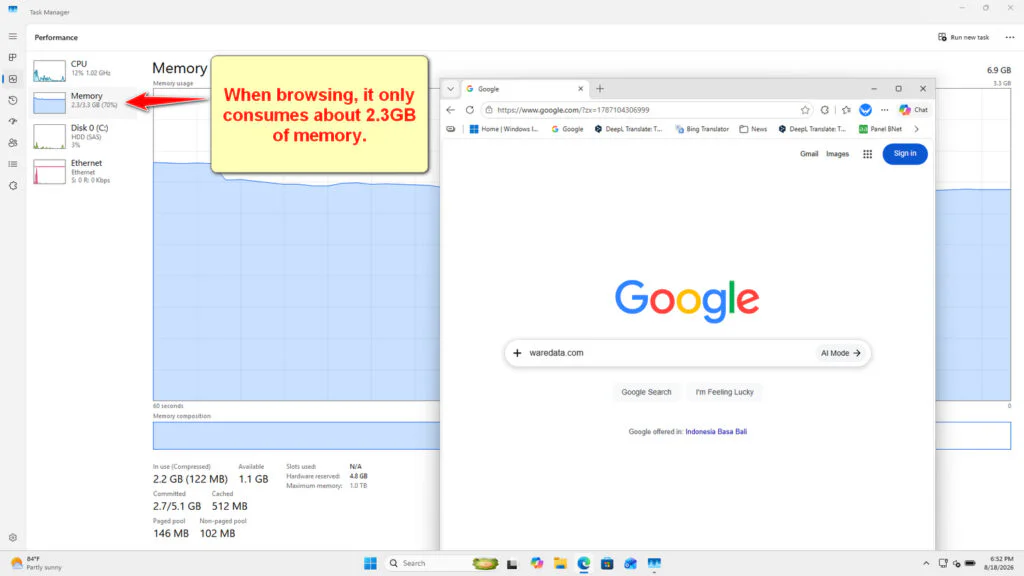Add this page to favorites star
The height and width of the screenshot is (576, 1024).
[x=805, y=110]
